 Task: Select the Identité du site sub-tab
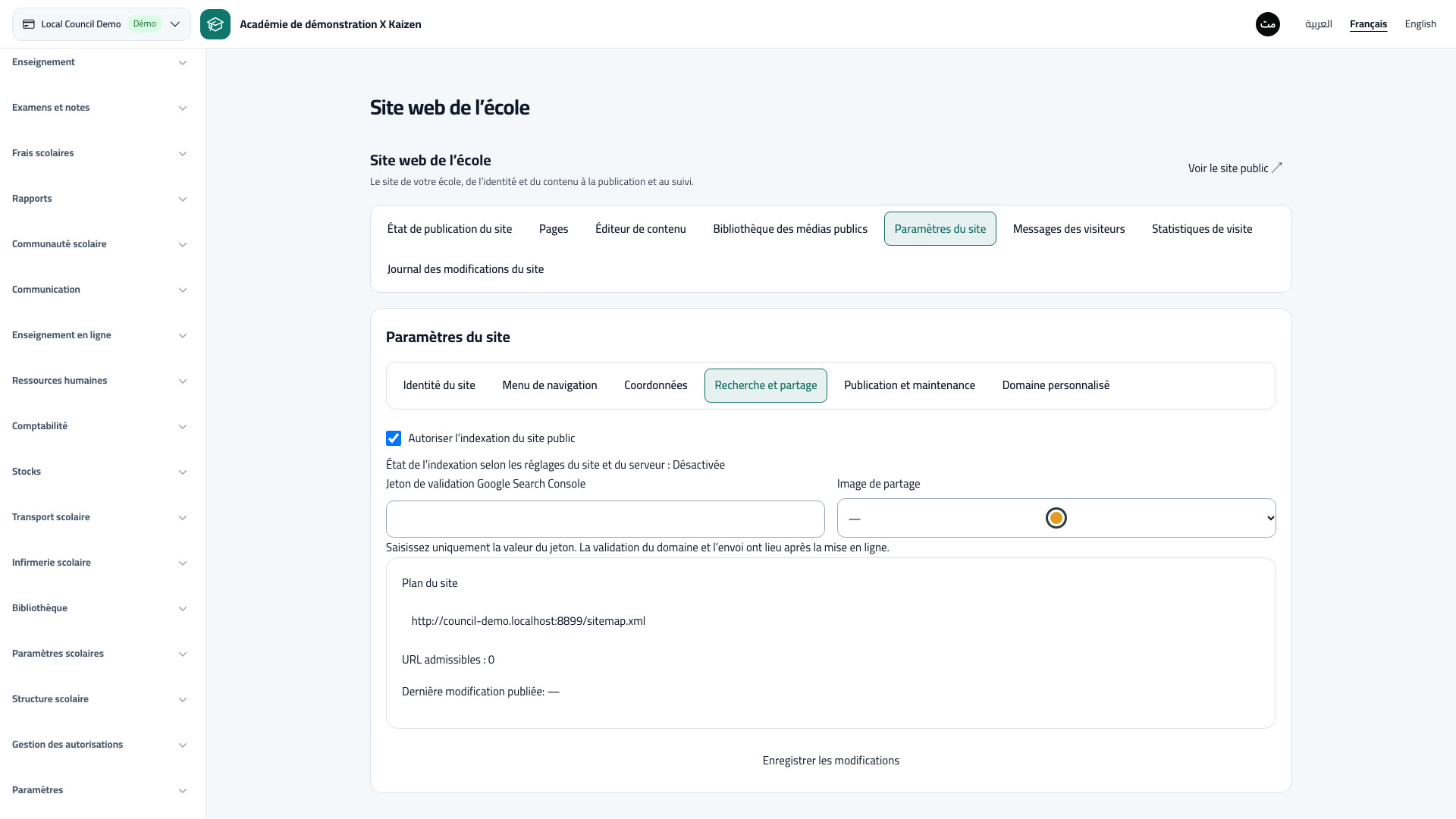(439, 385)
